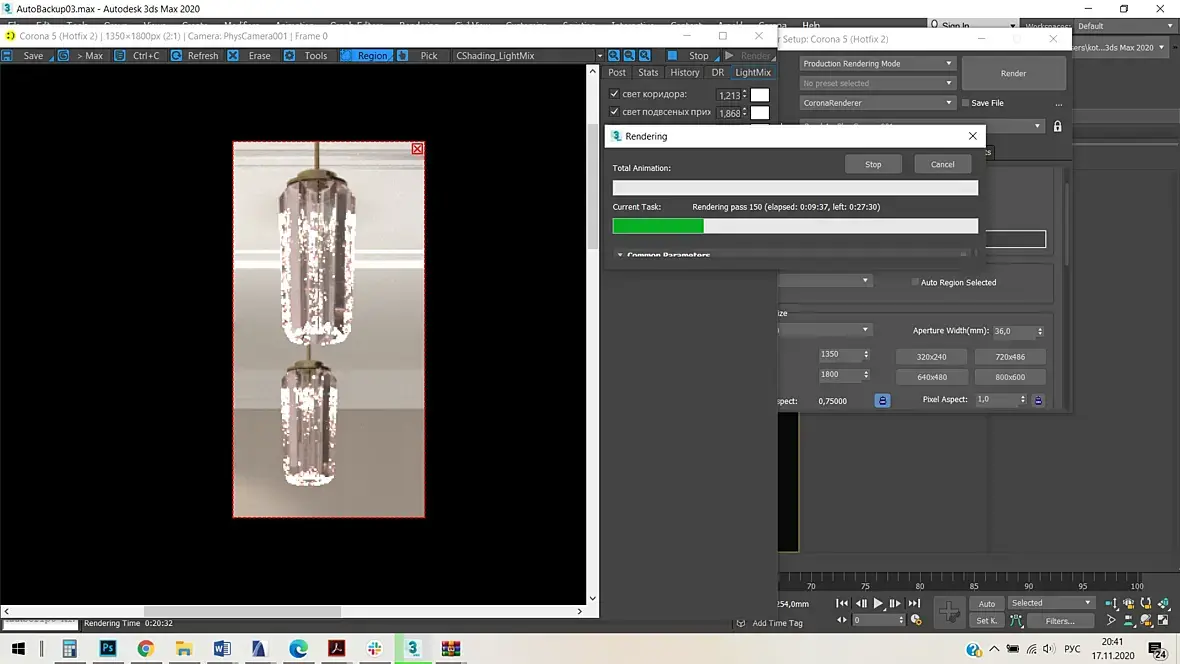The width and height of the screenshot is (1180, 664).
Task: Adjust the width 1350 spinner
Action: click(865, 354)
